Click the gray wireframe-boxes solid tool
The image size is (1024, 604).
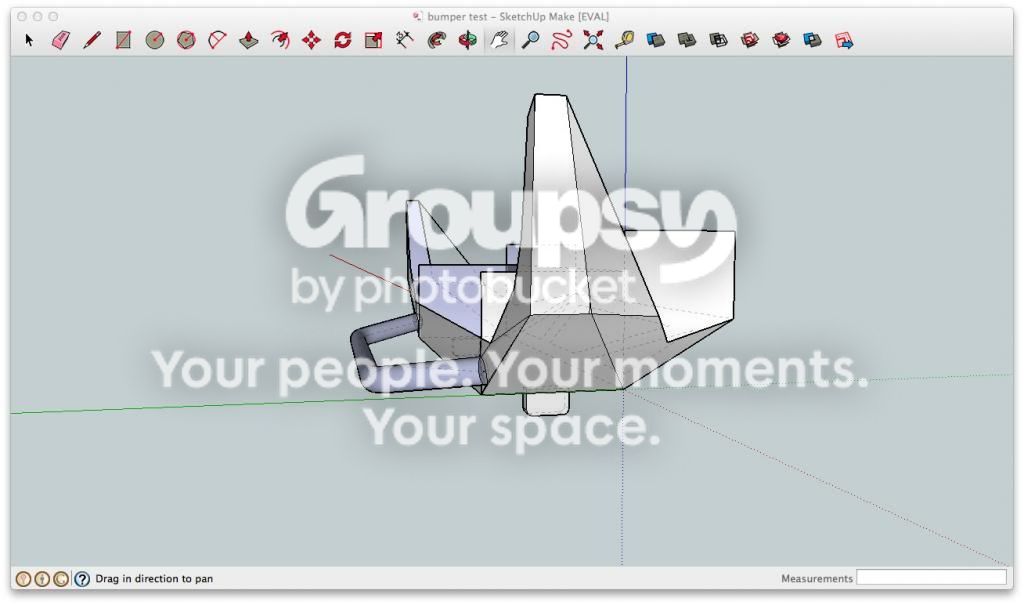click(x=718, y=40)
